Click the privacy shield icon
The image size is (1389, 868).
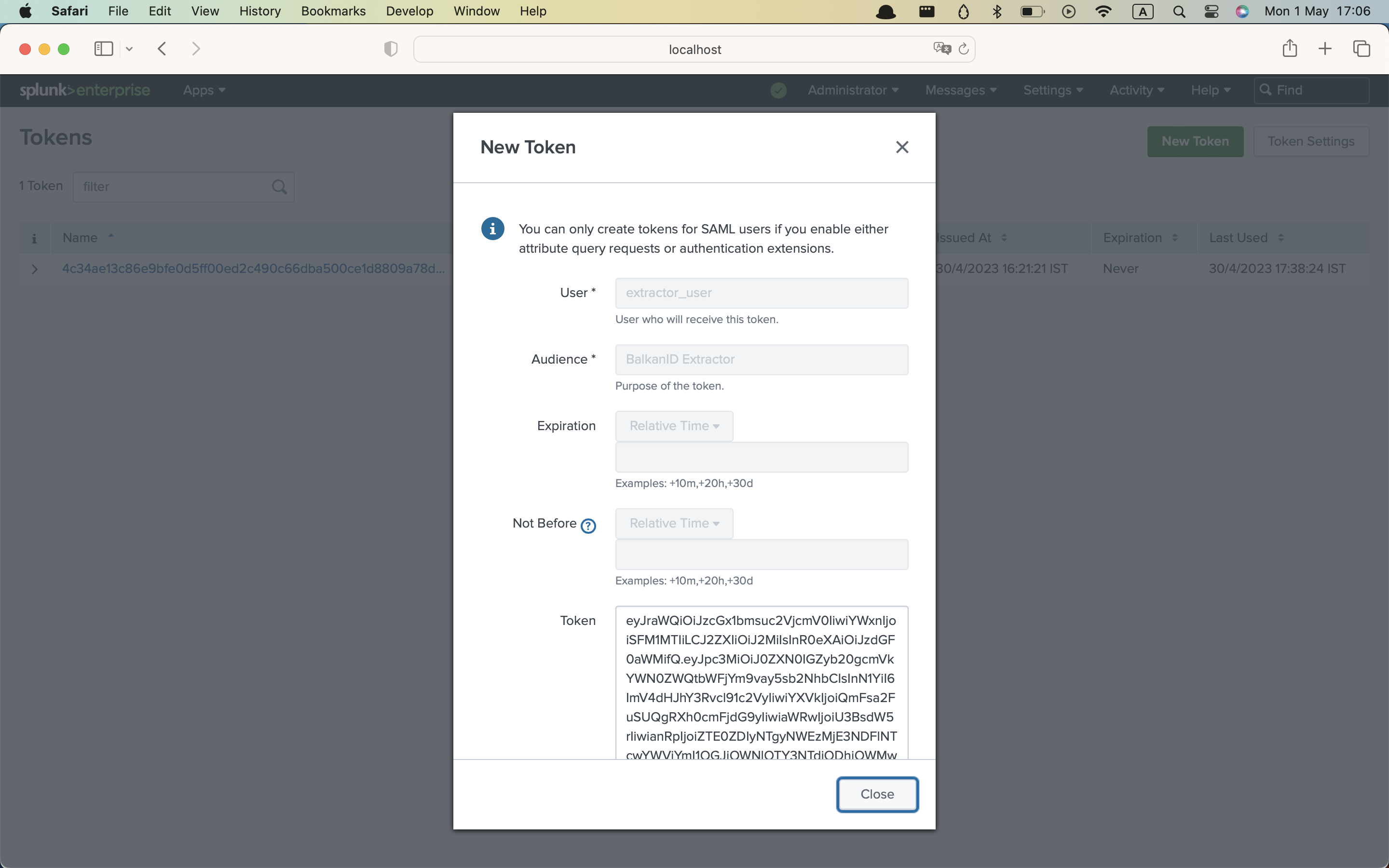pyautogui.click(x=390, y=49)
